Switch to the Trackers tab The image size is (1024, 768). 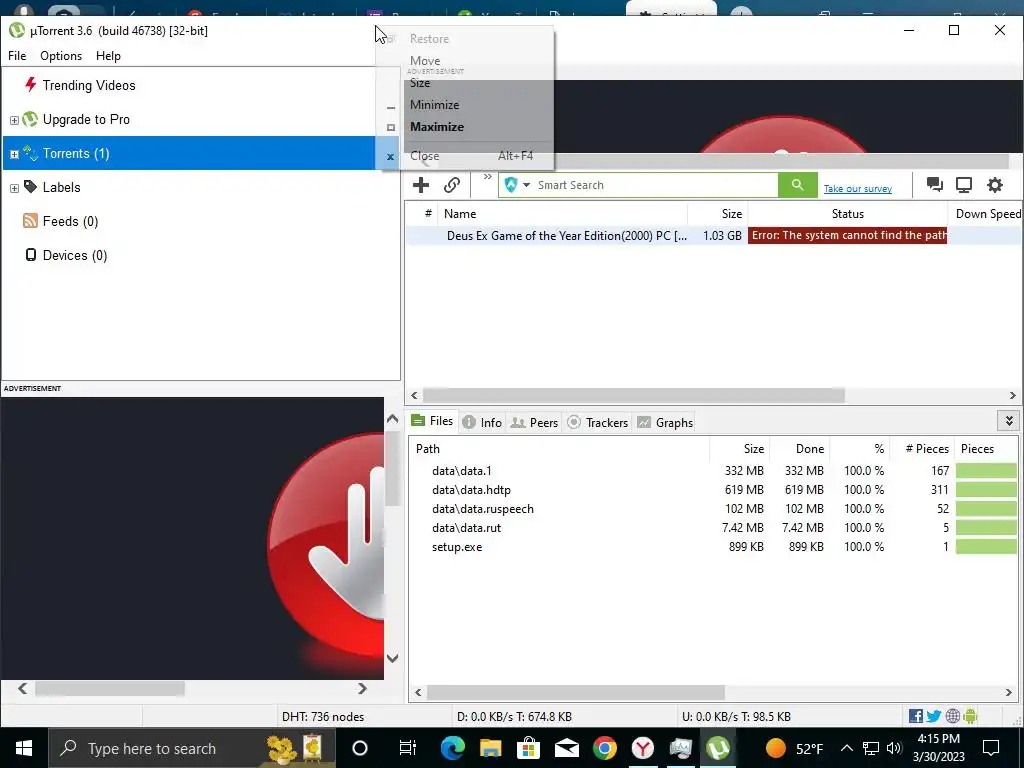(x=598, y=423)
